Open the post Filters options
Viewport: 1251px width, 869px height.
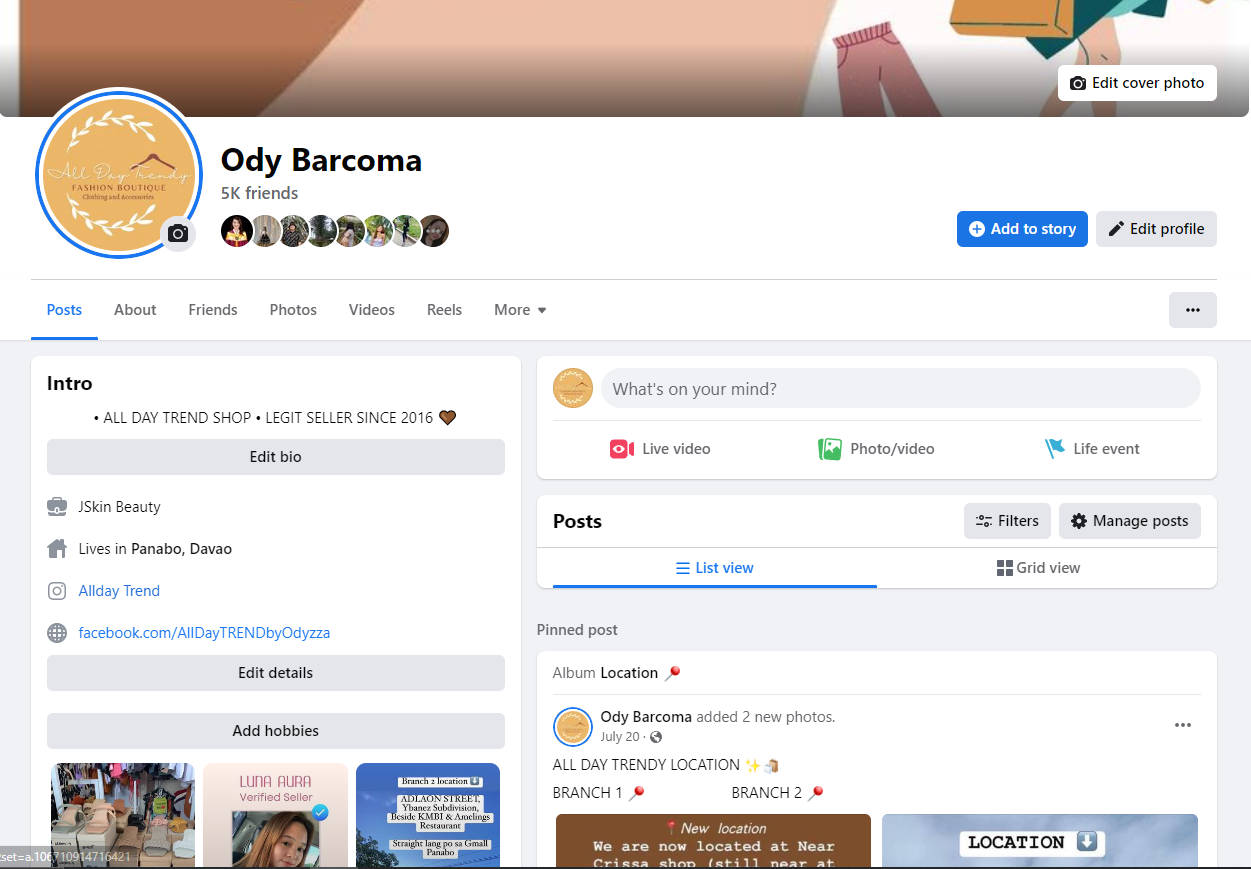[x=1007, y=521]
